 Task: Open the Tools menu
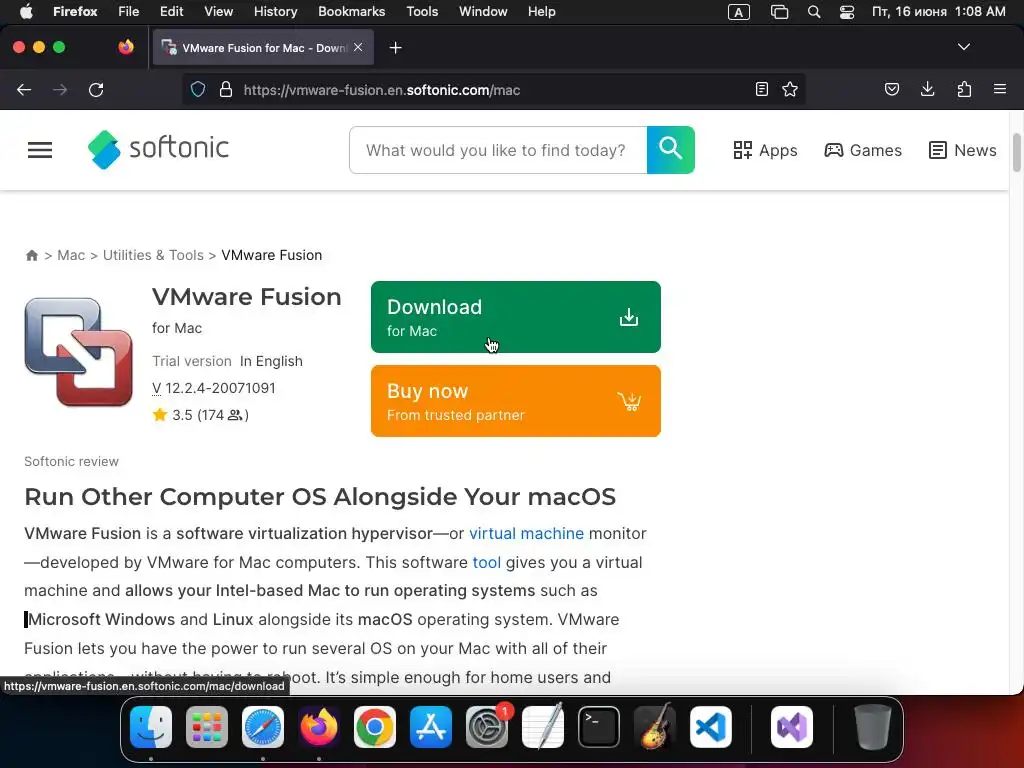(422, 12)
